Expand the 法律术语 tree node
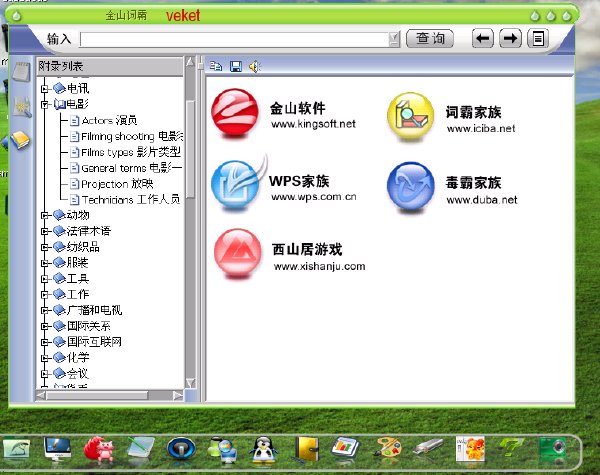Screen dimensions: 600x475 45,231
